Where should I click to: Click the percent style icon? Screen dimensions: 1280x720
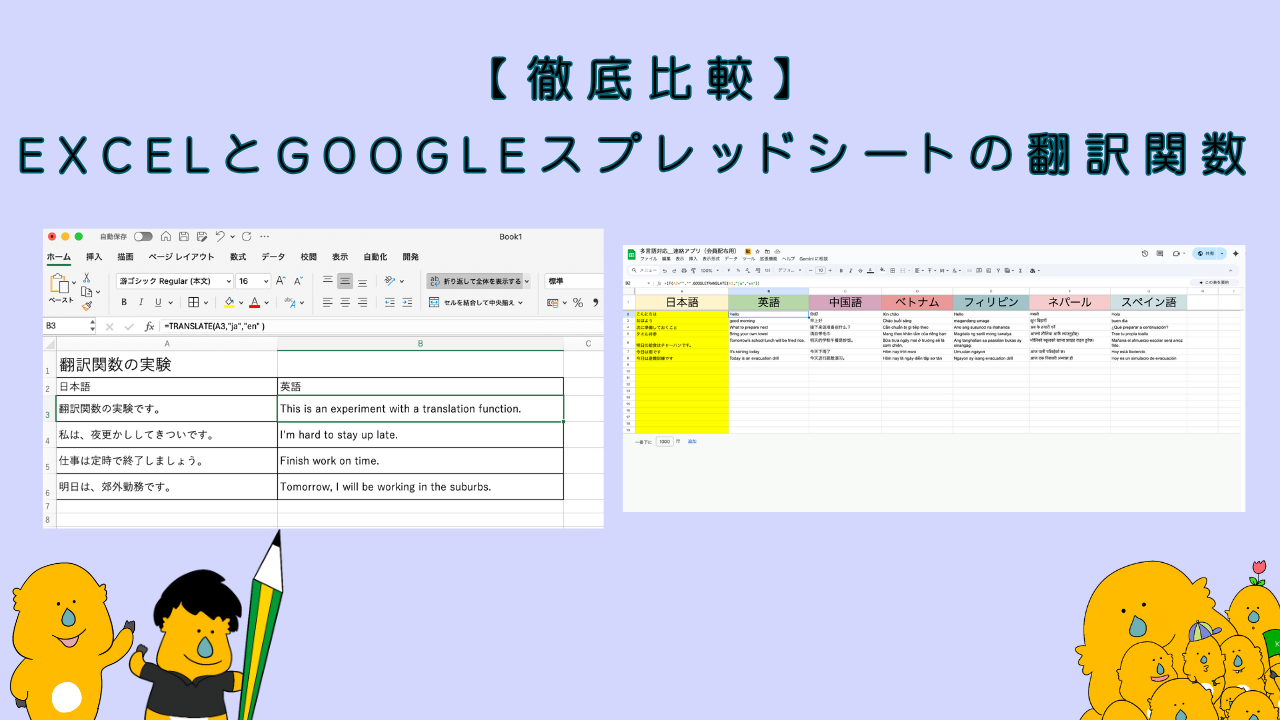click(577, 302)
